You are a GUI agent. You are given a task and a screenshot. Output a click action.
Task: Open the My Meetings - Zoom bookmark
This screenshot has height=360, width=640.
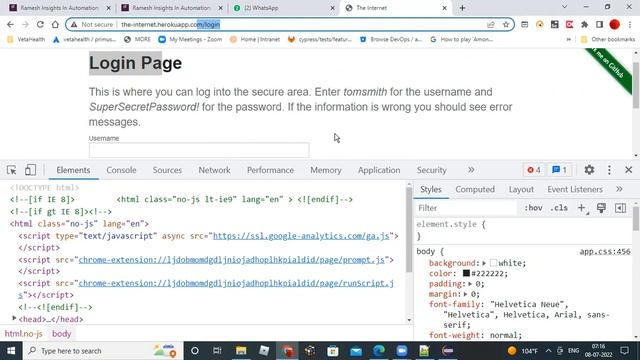tap(190, 39)
